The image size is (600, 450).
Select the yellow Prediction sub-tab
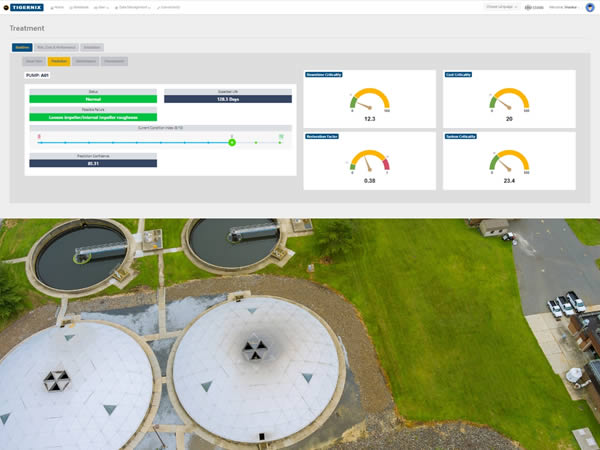click(59, 61)
